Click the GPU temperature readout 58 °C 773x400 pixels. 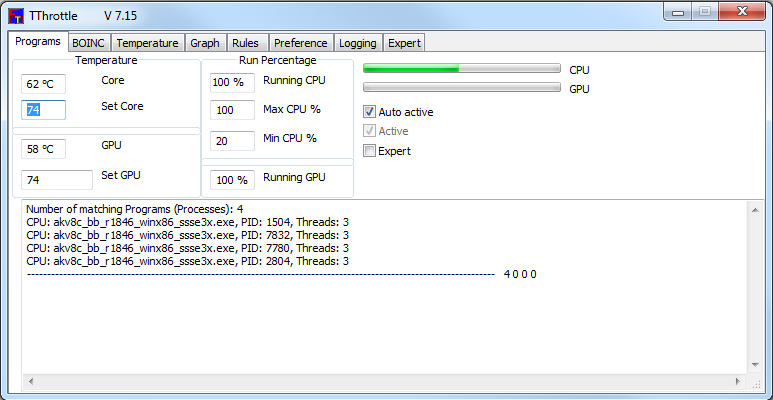pos(43,149)
